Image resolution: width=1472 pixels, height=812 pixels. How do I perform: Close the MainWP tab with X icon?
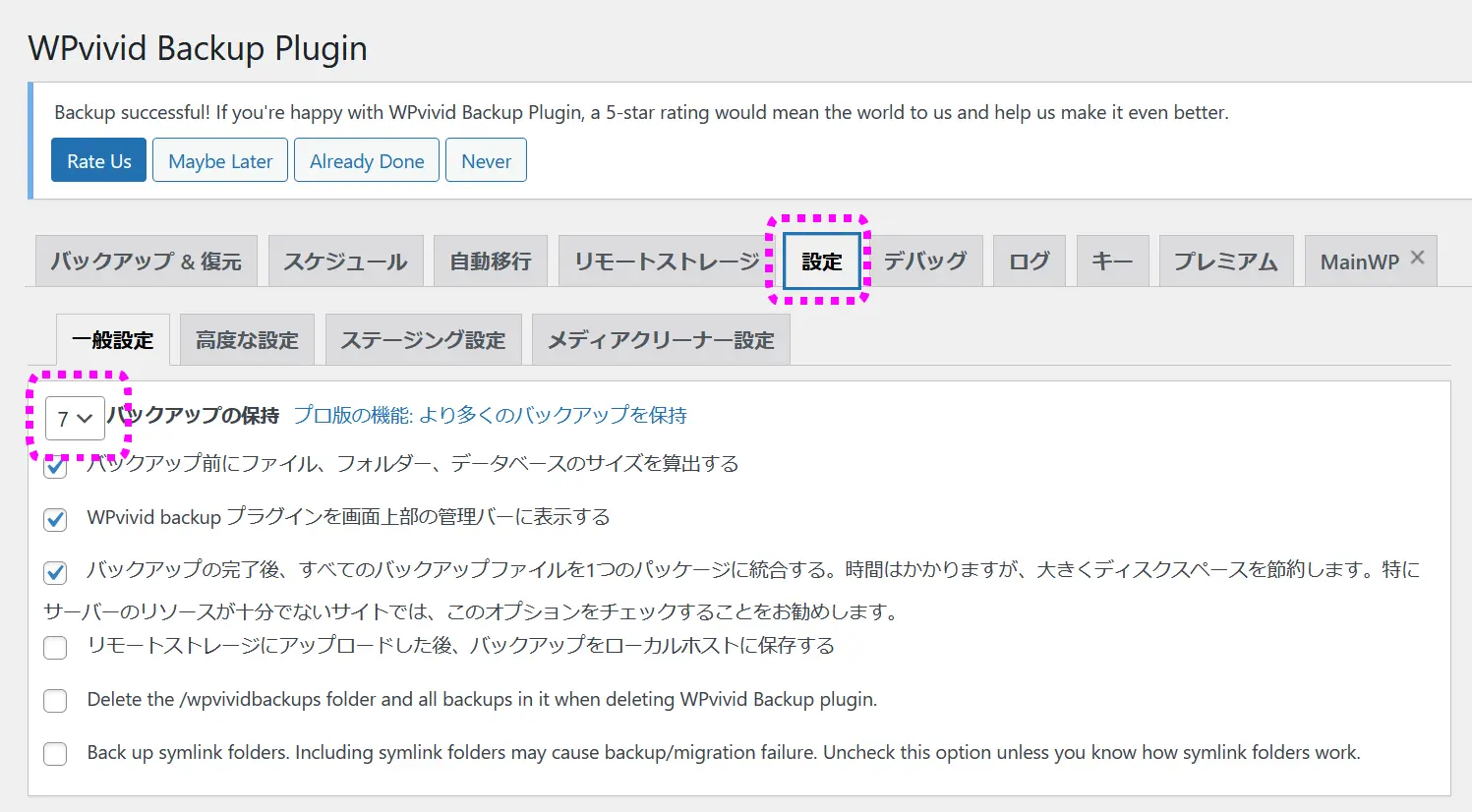coord(1417,258)
